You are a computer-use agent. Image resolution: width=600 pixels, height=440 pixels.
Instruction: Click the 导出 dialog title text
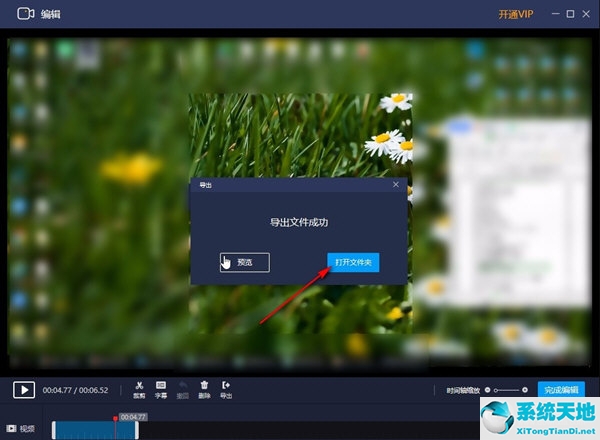(205, 185)
